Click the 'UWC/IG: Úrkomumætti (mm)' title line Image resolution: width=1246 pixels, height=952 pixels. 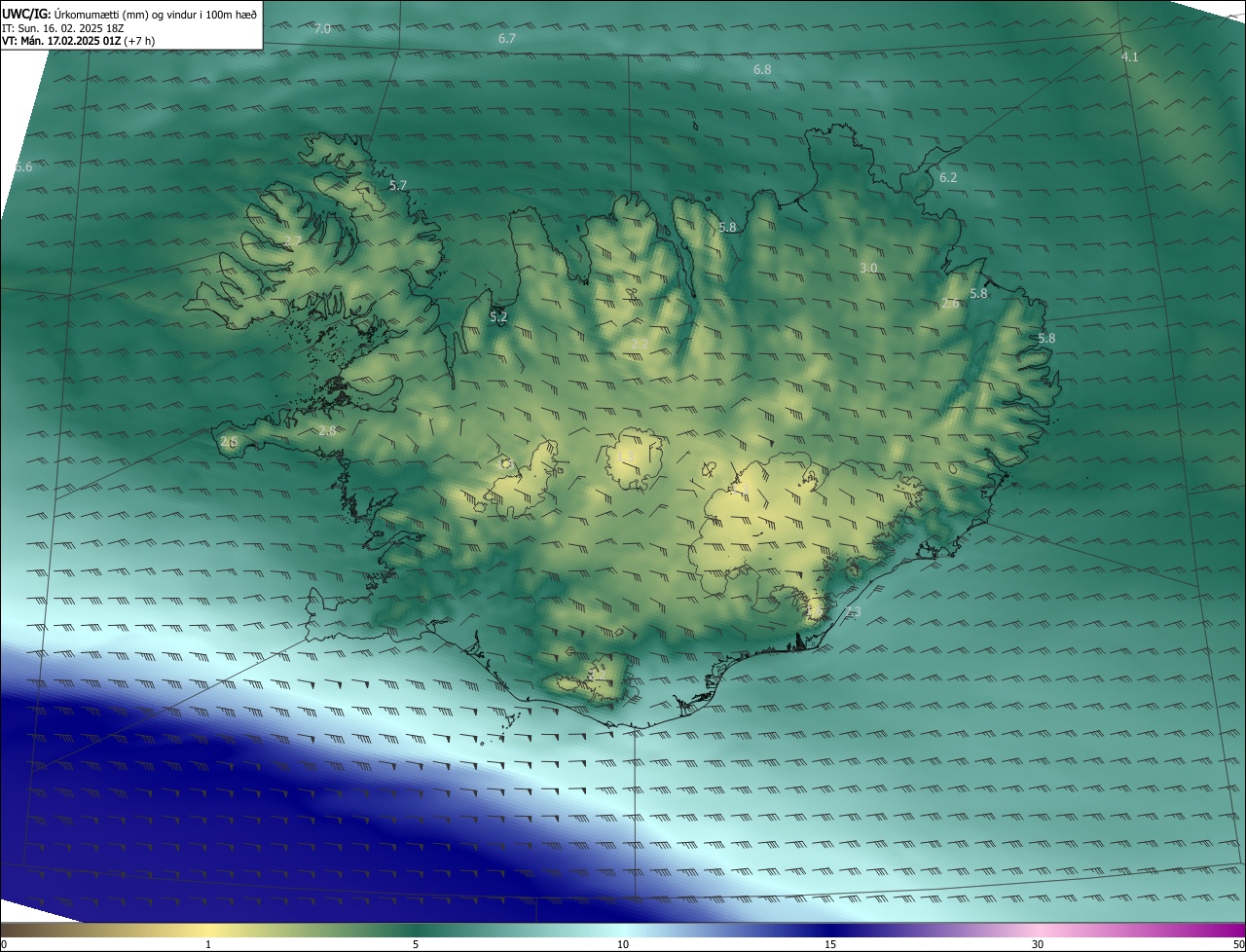coord(129,15)
